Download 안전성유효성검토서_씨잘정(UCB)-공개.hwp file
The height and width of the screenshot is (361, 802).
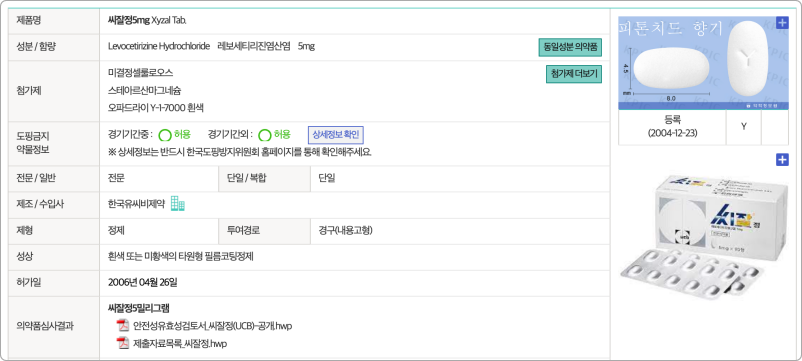pos(212,326)
